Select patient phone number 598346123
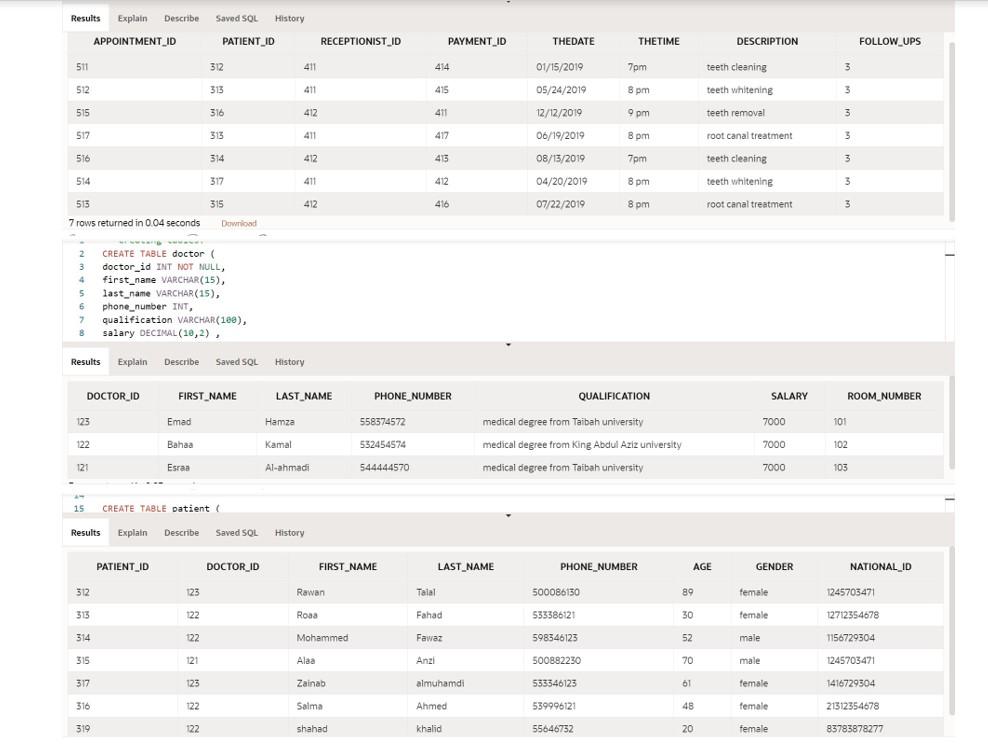Screen dimensions: 988x747 click(x=554, y=638)
